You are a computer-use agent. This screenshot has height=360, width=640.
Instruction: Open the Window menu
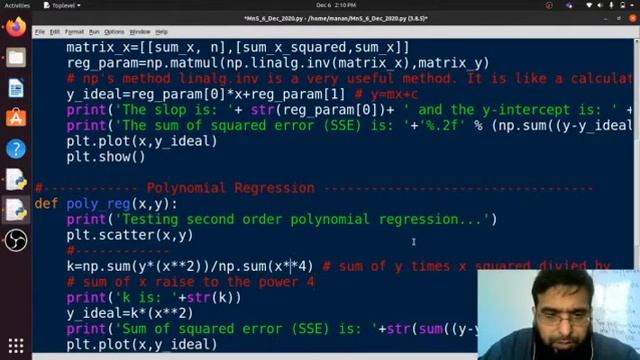[140, 32]
